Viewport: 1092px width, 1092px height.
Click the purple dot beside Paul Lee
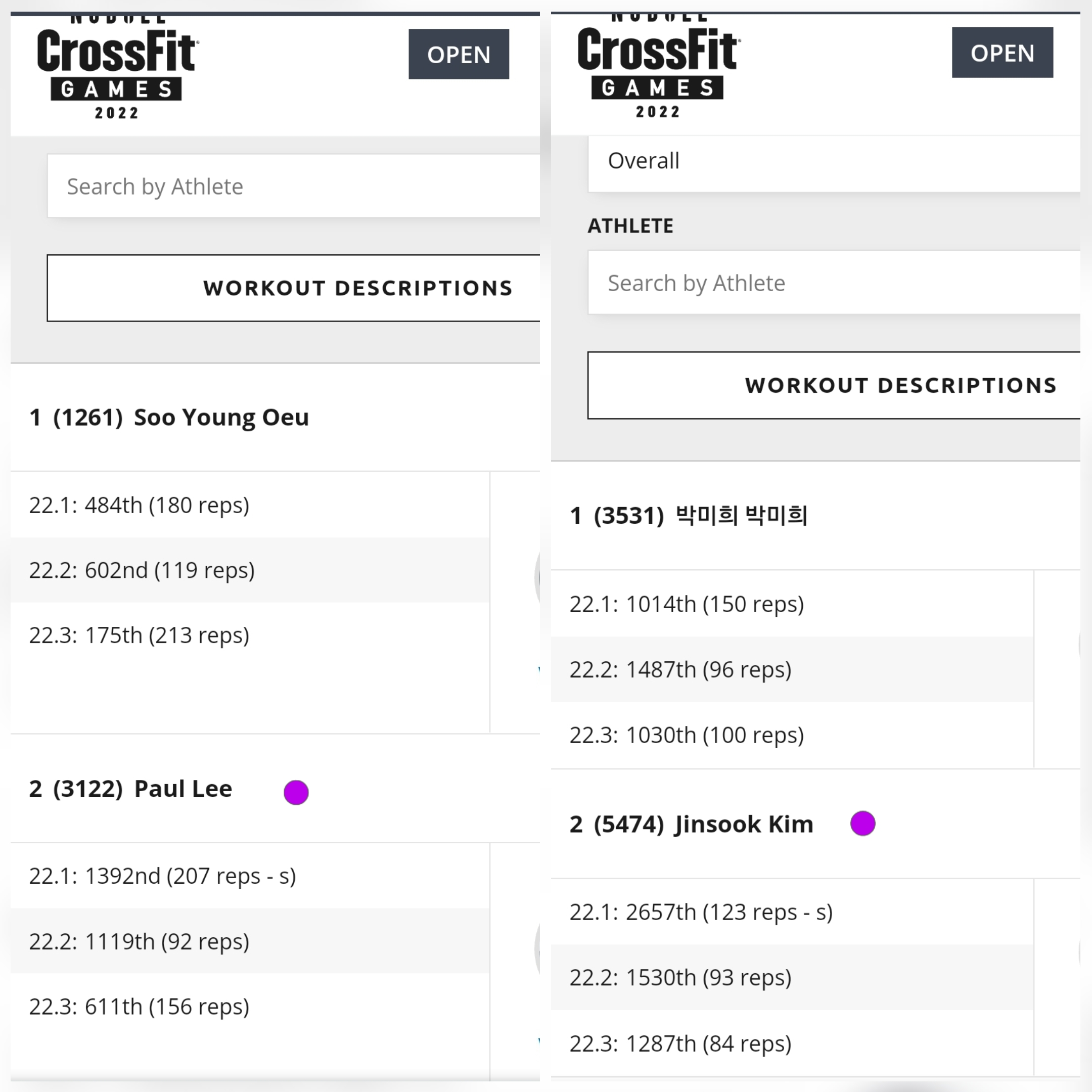tap(296, 792)
